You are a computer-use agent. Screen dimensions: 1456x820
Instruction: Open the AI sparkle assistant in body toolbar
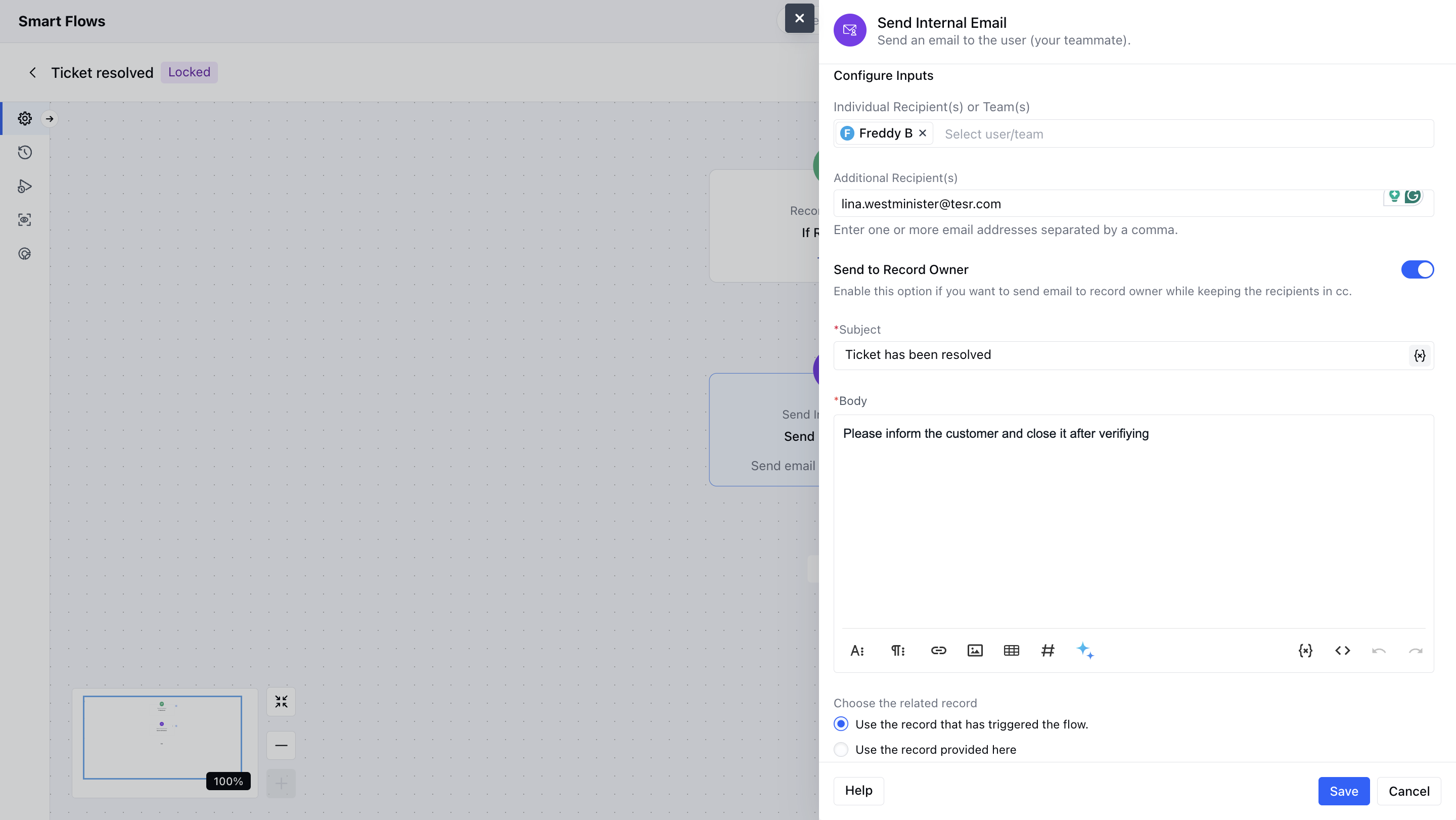click(1084, 651)
